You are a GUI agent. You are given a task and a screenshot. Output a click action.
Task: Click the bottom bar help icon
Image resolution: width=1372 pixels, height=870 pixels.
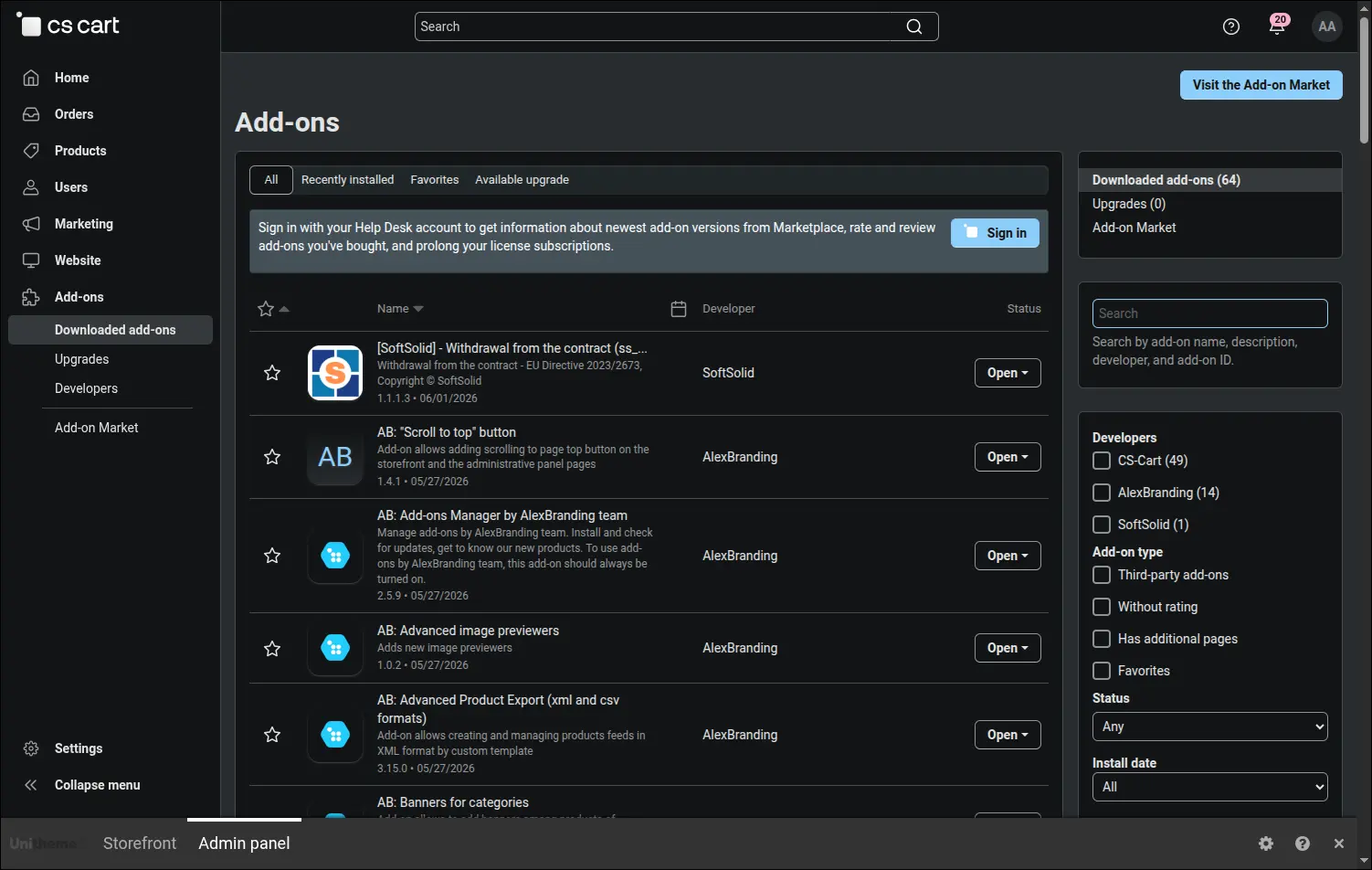[1303, 843]
